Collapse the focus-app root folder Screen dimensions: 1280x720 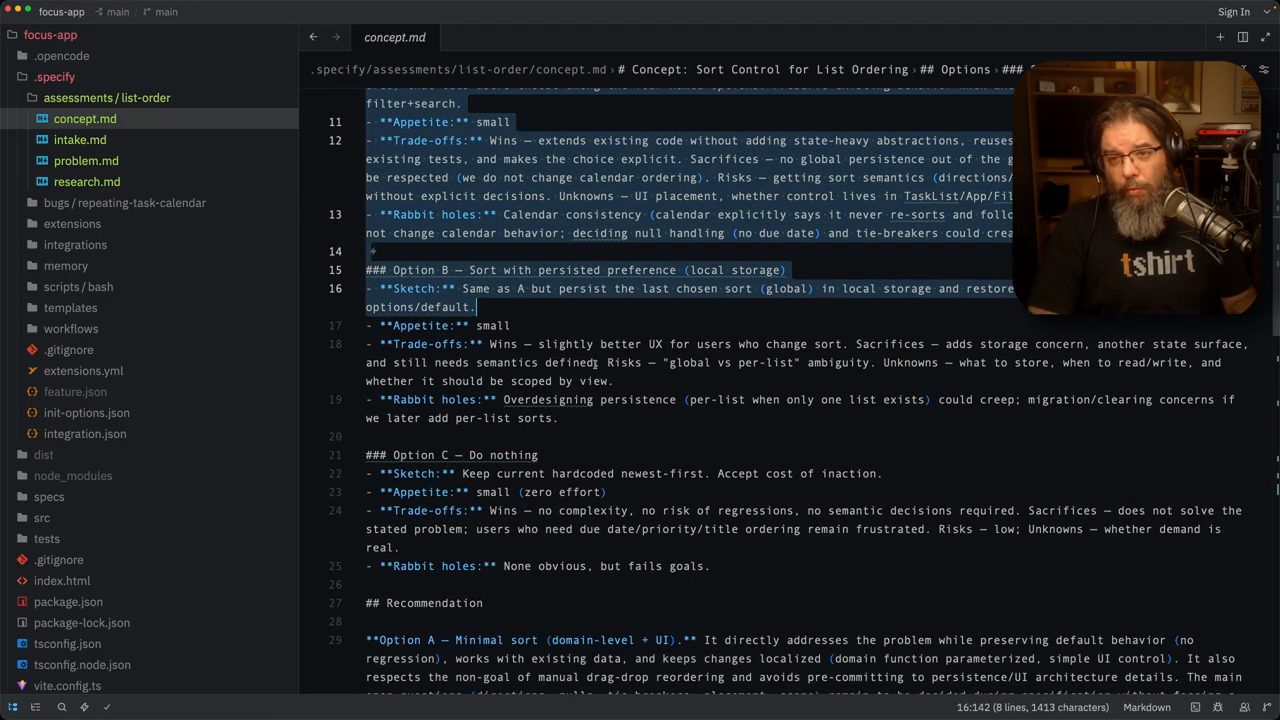tap(150, 35)
